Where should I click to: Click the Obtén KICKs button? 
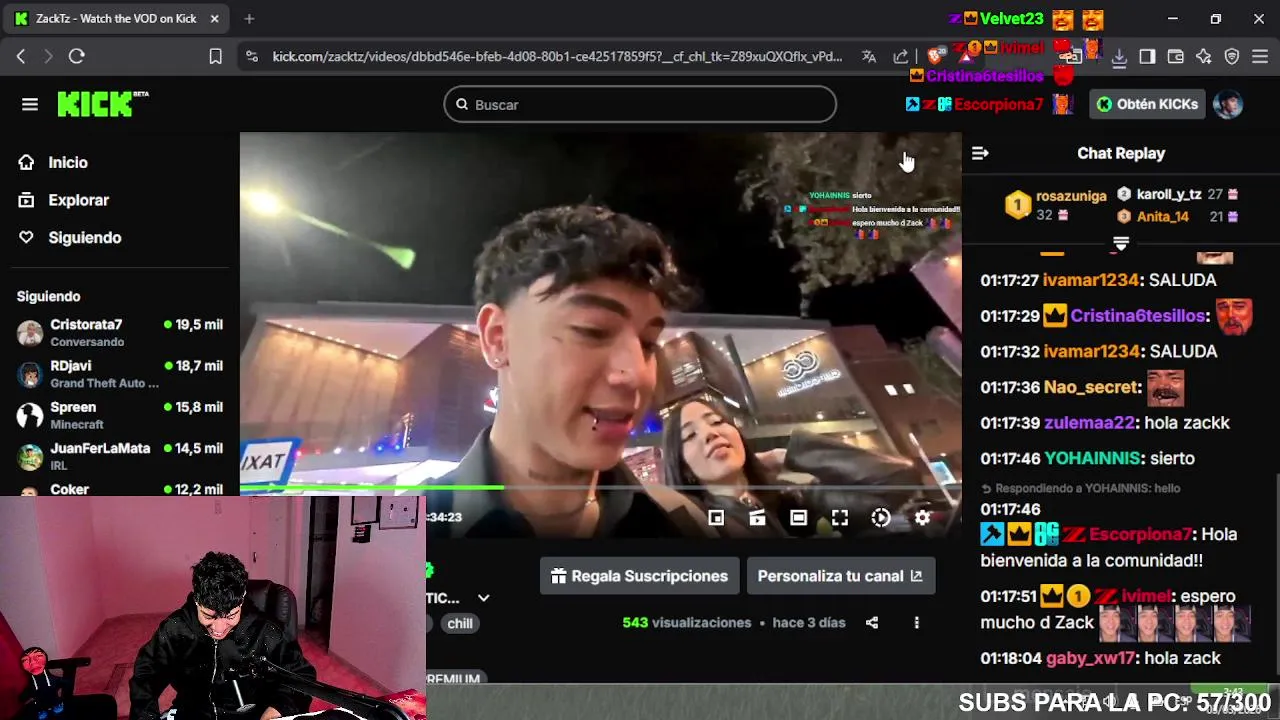click(1147, 104)
